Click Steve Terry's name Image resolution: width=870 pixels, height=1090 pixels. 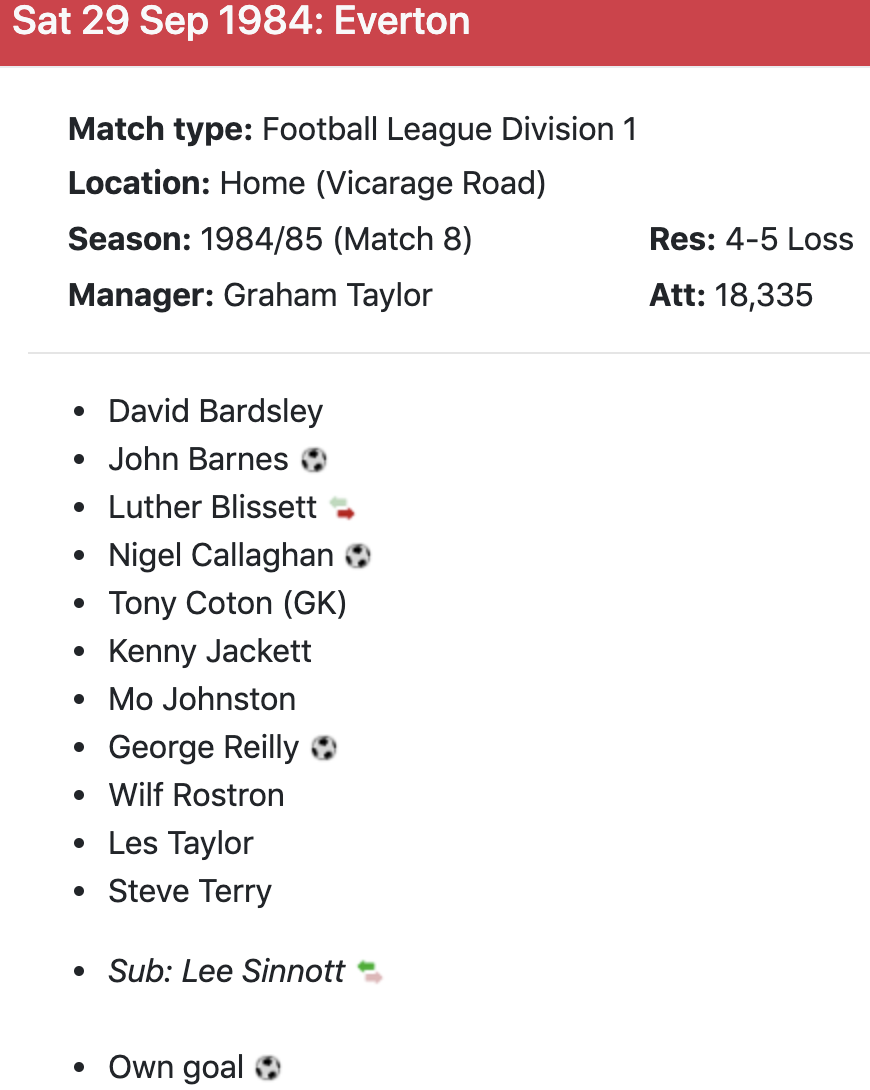190,892
